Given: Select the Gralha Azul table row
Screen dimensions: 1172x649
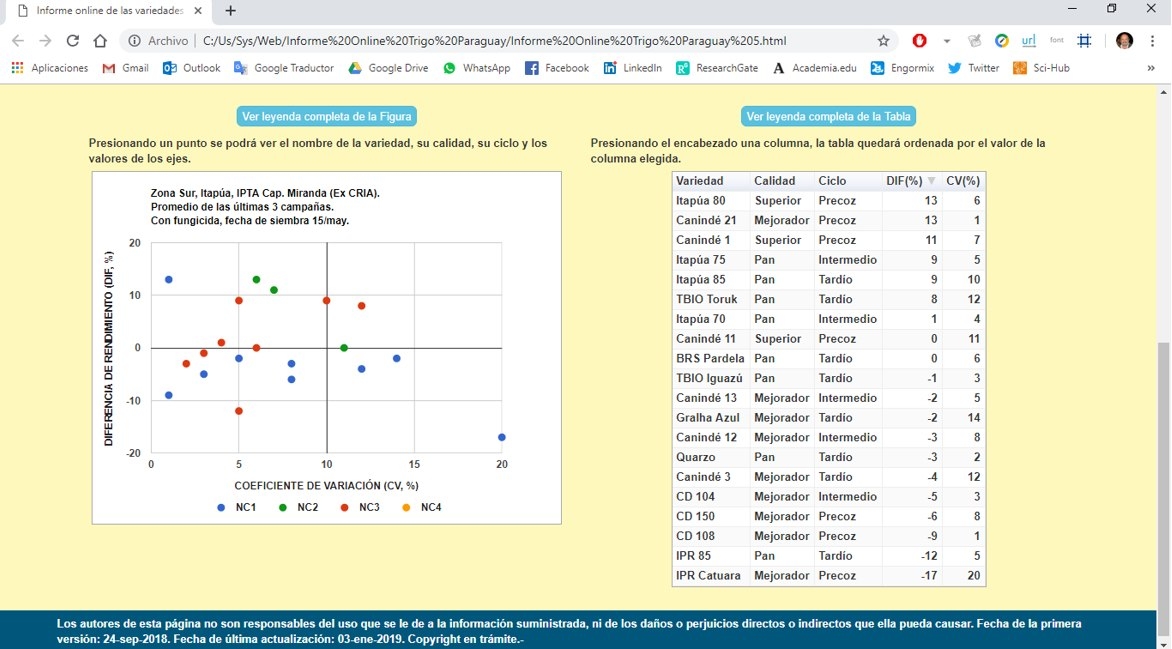Looking at the screenshot, I should point(828,418).
